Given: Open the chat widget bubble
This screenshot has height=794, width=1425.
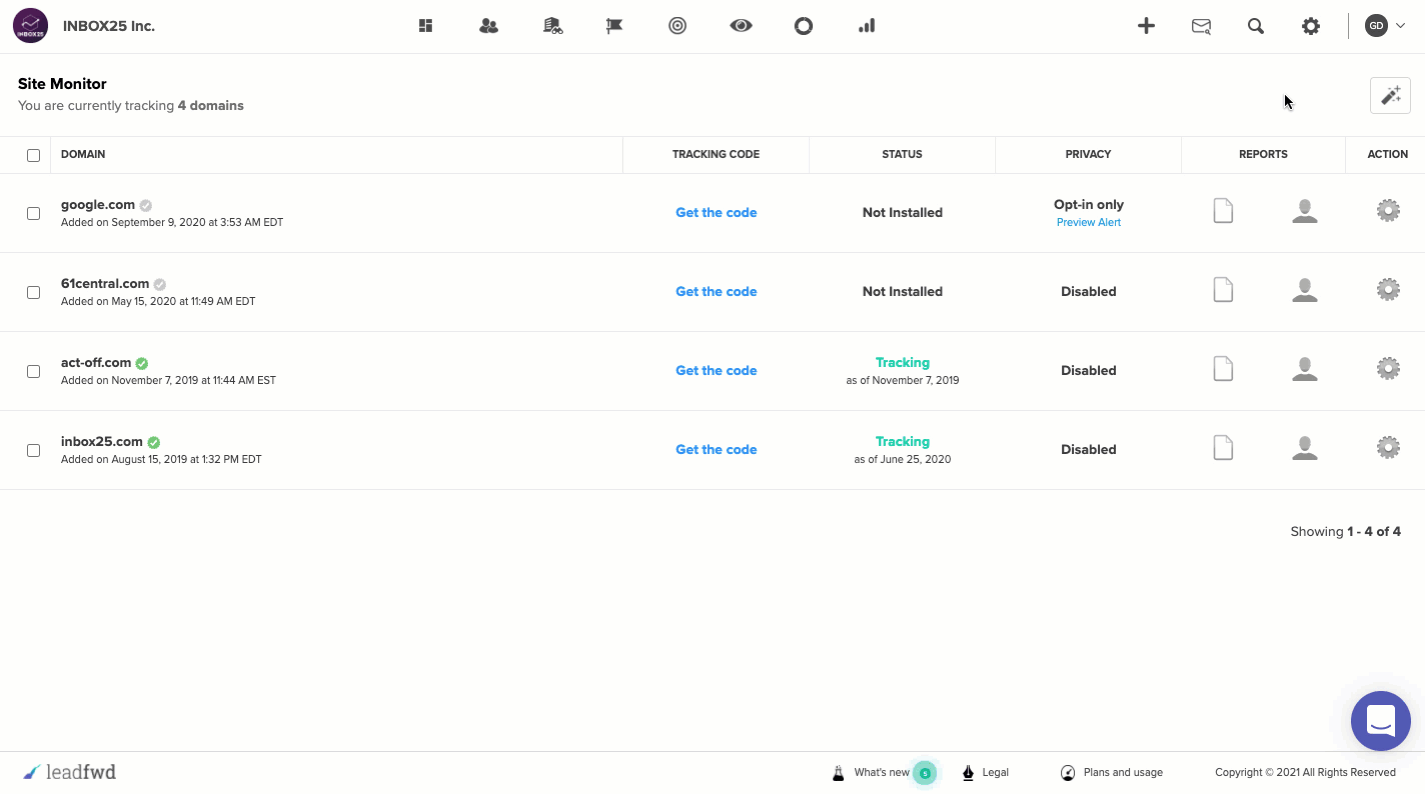Looking at the screenshot, I should [x=1380, y=720].
